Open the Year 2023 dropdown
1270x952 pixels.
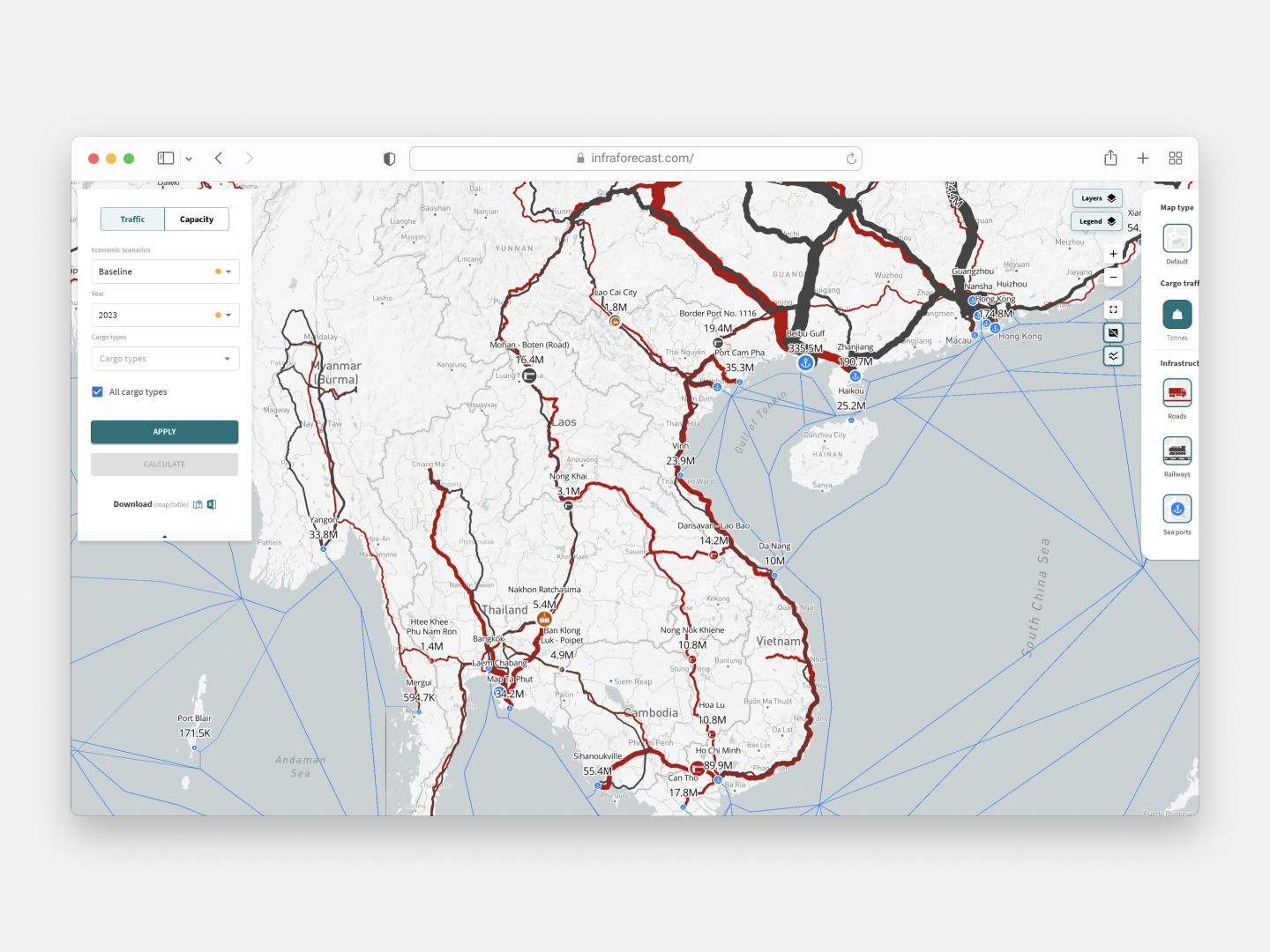[x=165, y=315]
